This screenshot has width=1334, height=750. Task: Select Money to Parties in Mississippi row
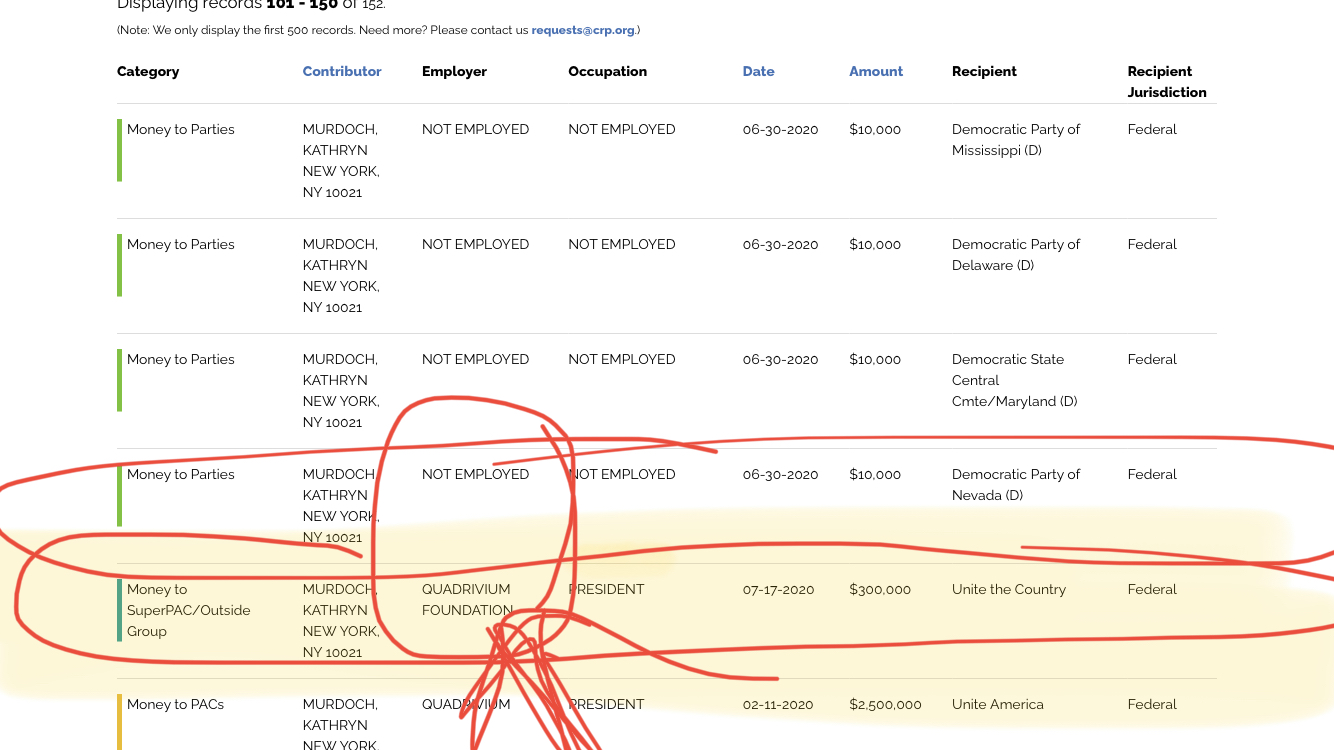180,129
